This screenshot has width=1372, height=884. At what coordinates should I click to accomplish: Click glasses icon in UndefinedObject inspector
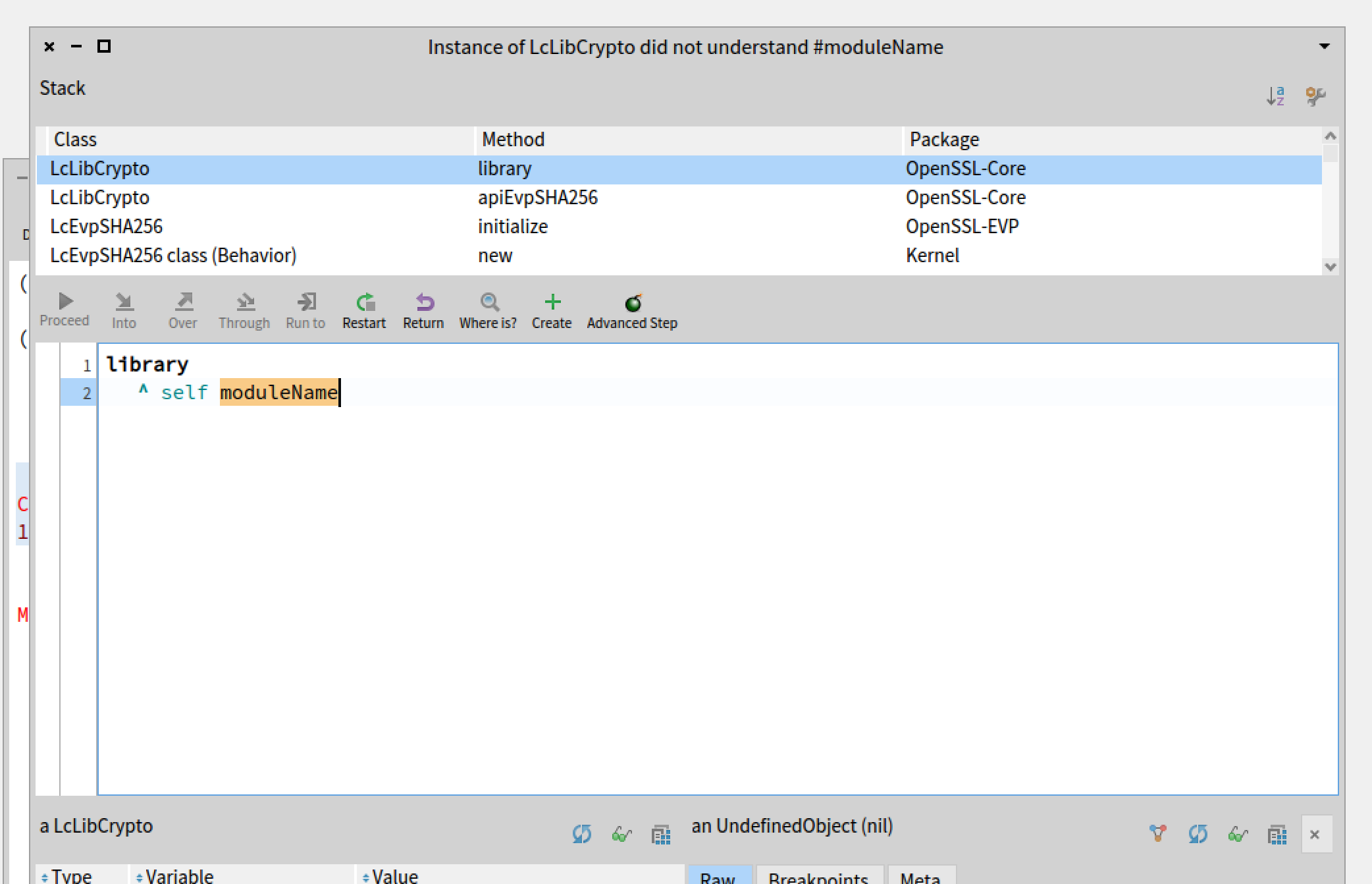[1238, 834]
